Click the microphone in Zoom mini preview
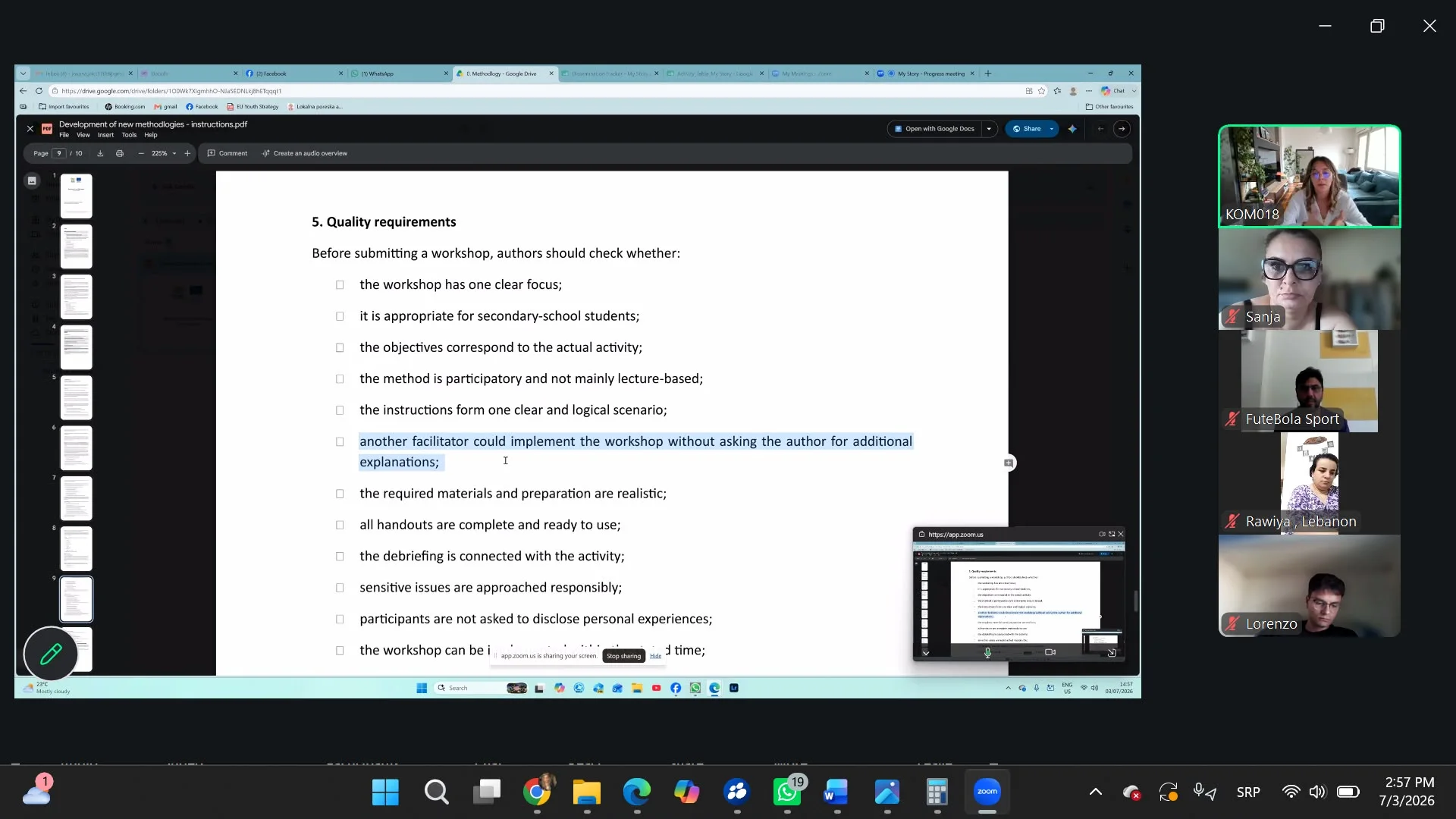 coord(987,652)
